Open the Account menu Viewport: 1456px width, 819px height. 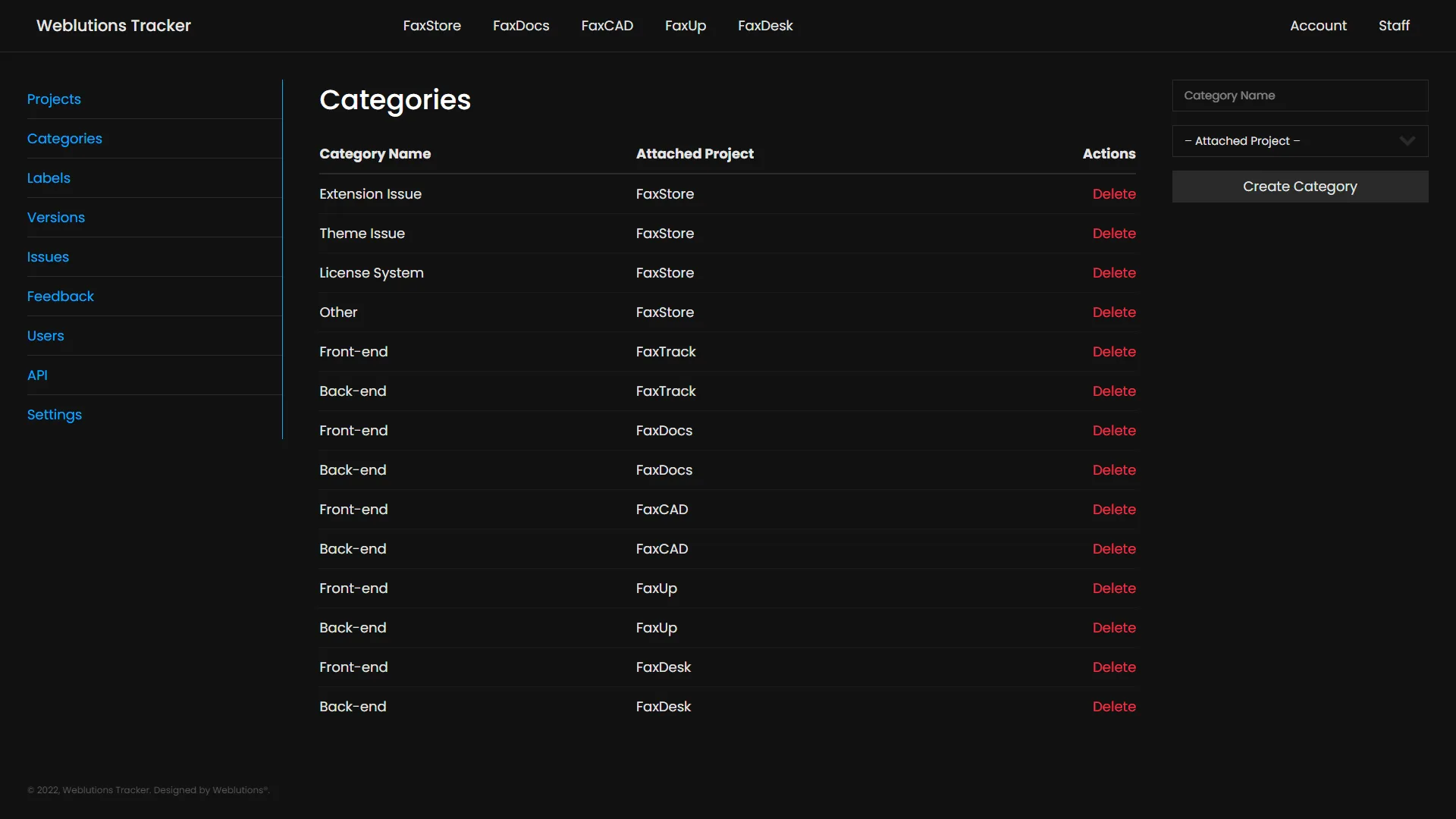(x=1318, y=25)
